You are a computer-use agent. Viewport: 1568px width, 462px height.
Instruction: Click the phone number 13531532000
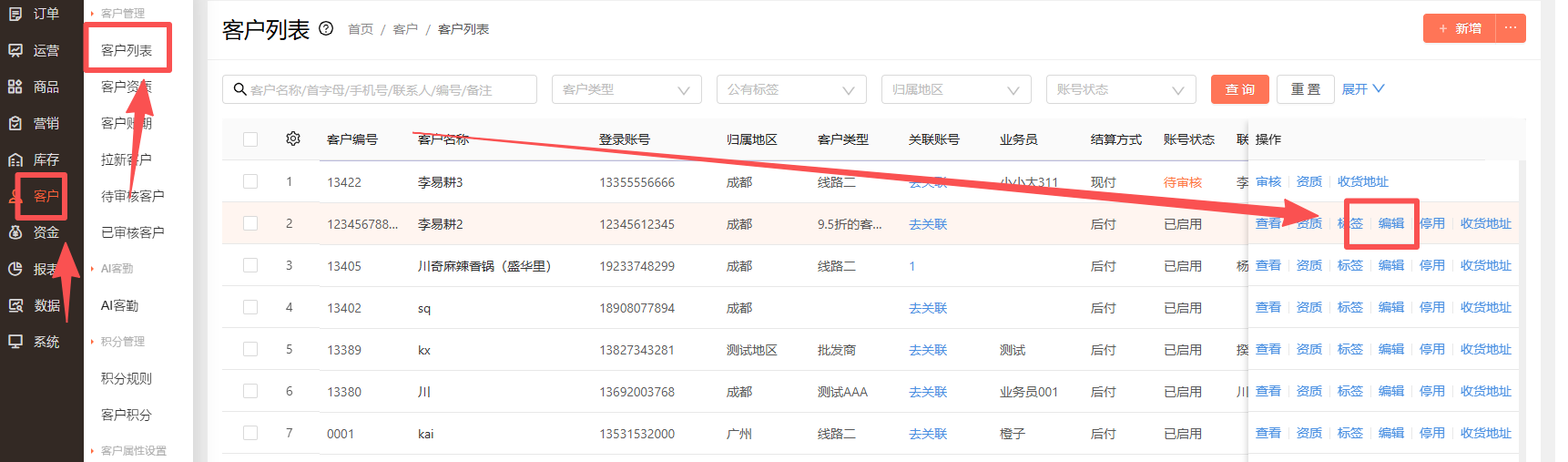[x=636, y=434]
